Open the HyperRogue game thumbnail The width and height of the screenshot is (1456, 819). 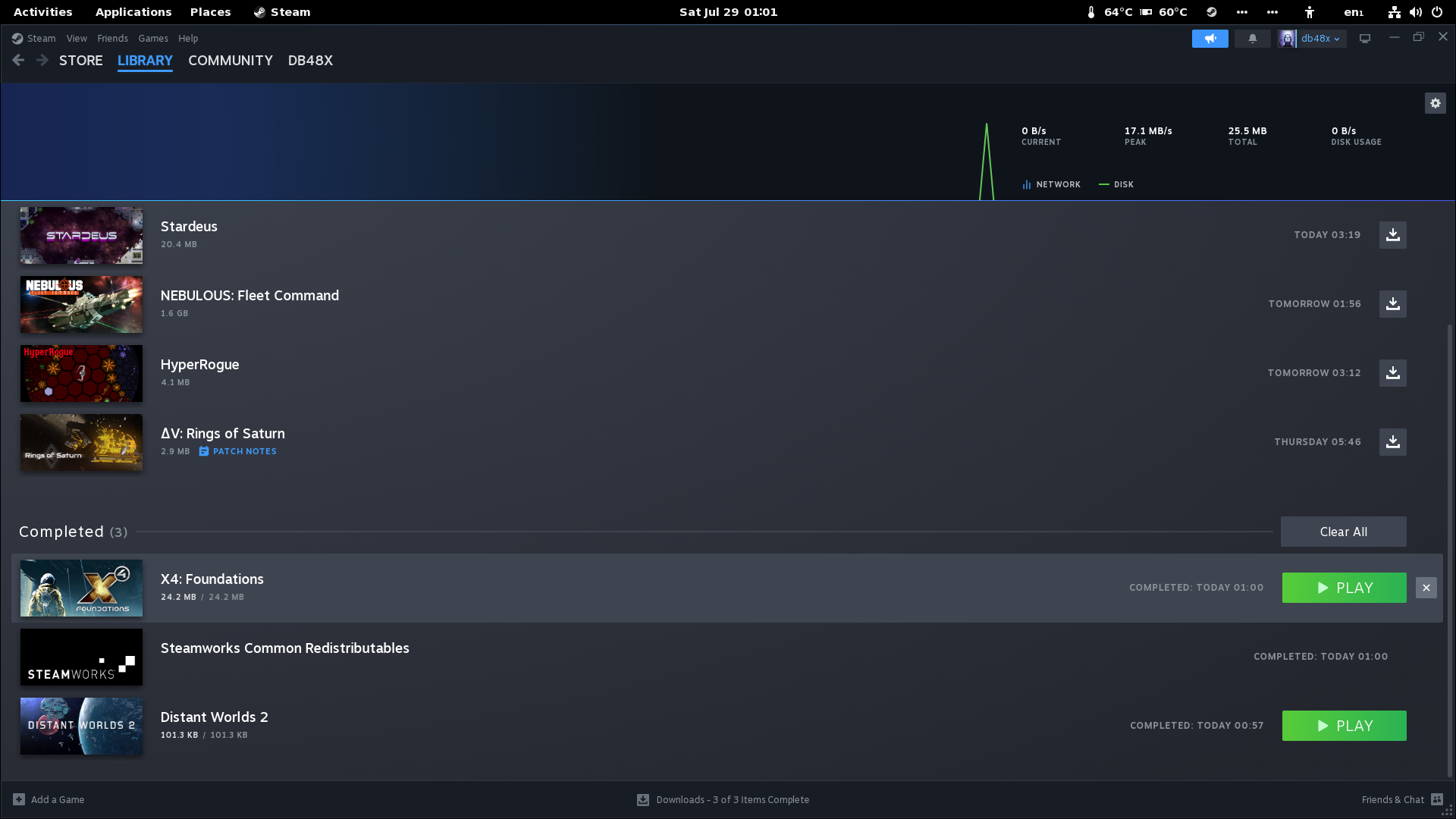pos(81,373)
